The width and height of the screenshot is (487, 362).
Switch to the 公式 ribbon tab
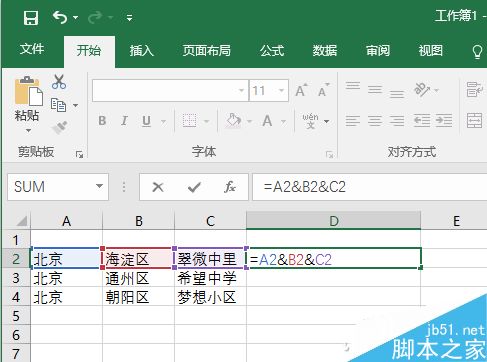272,51
